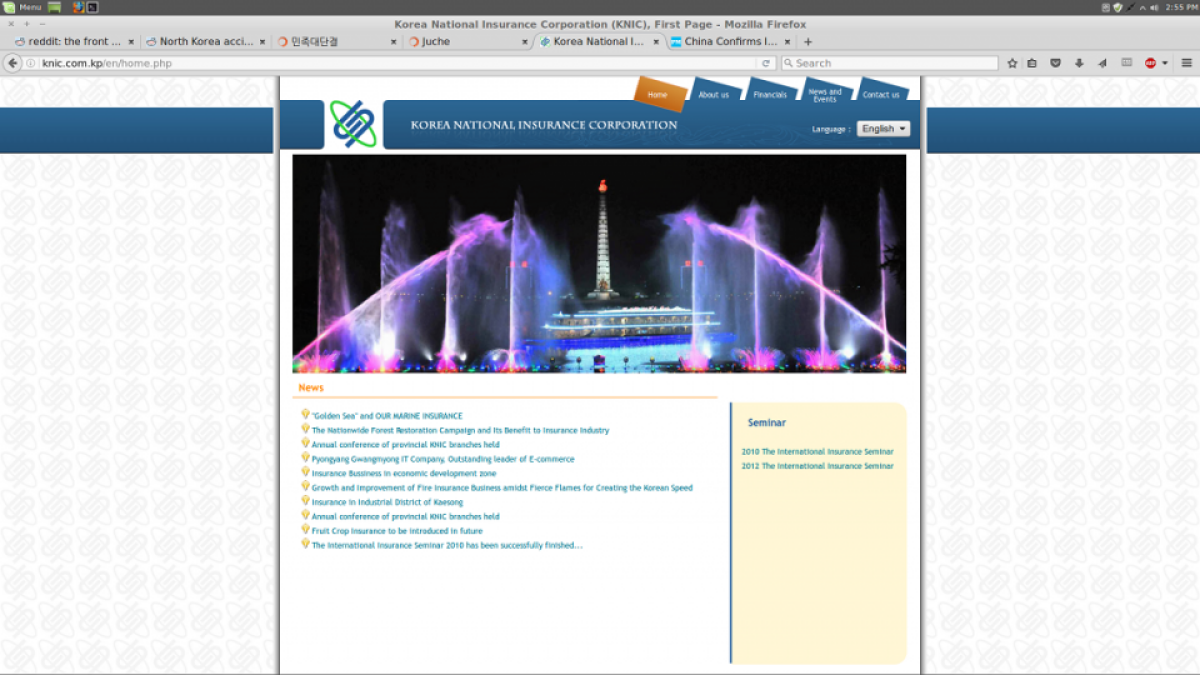Screen dimensions: 1200x675
Task: Open the About us navigation tab
Action: click(713, 93)
